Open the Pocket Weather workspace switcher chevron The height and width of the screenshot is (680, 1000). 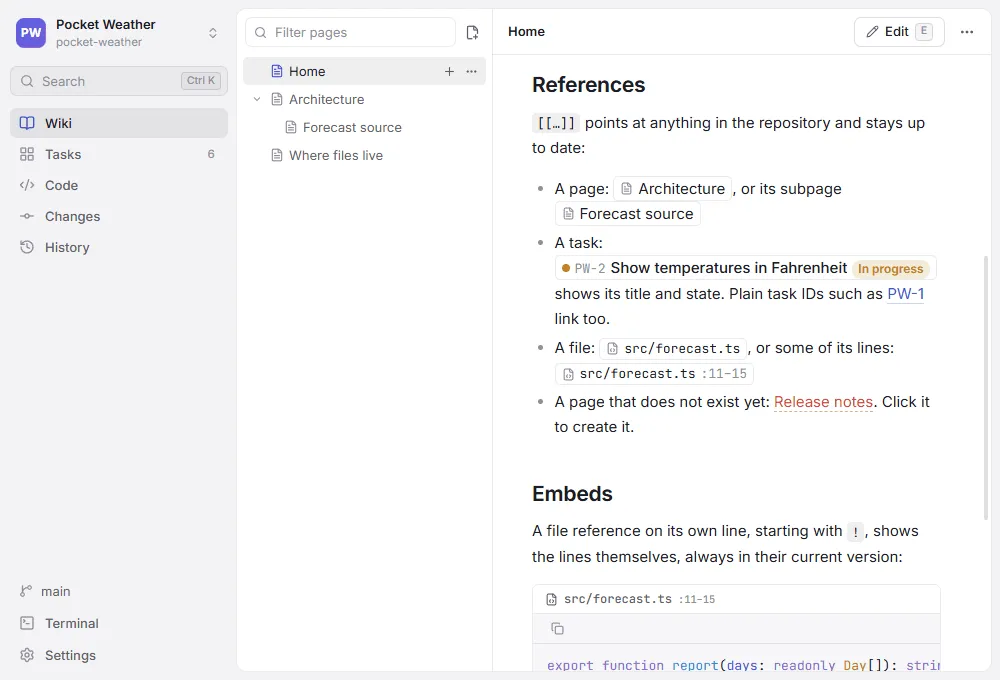tap(213, 33)
